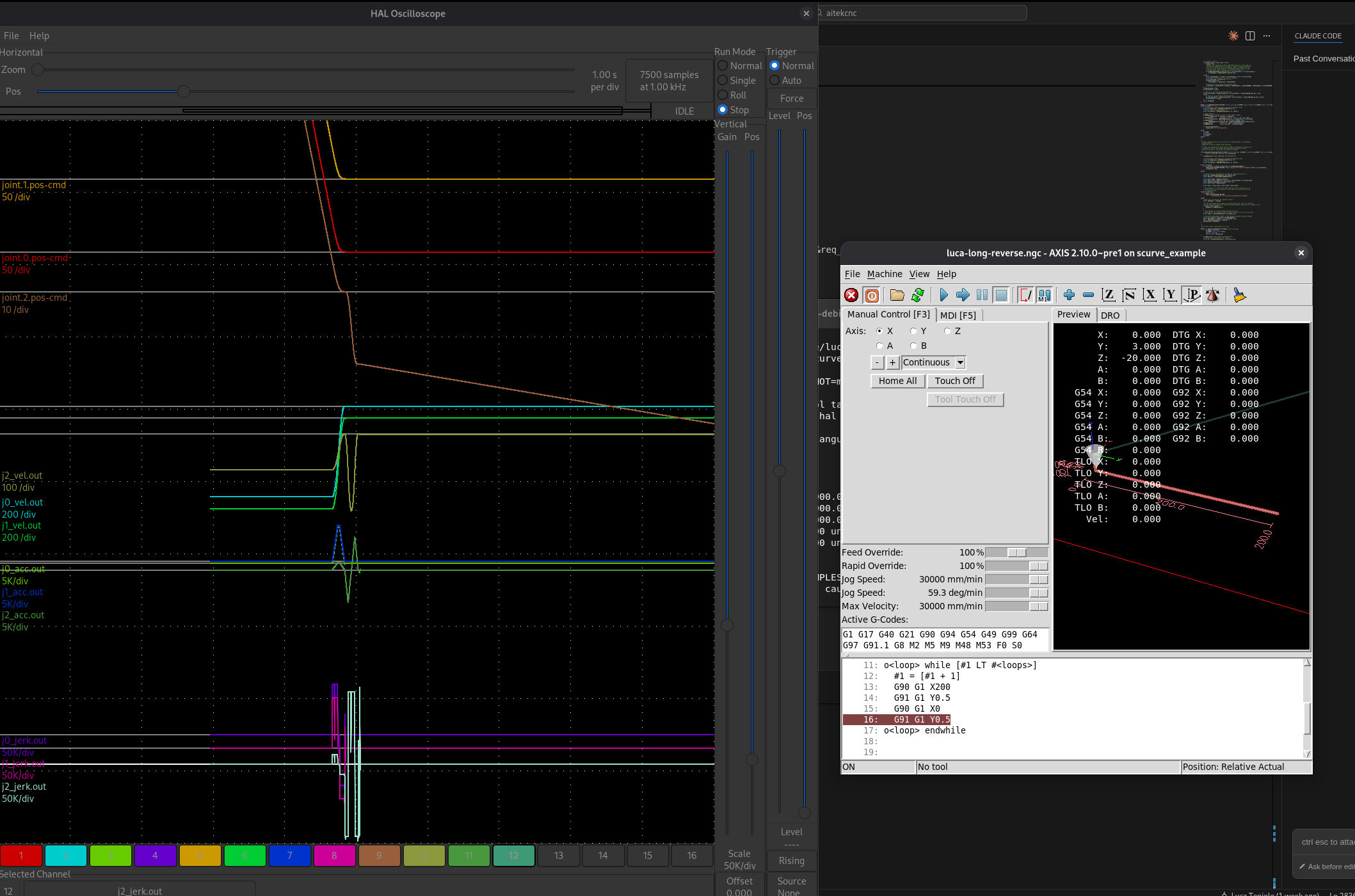Image resolution: width=1355 pixels, height=896 pixels.
Task: Open the Continuous jog increment dropdown
Action: (x=960, y=362)
